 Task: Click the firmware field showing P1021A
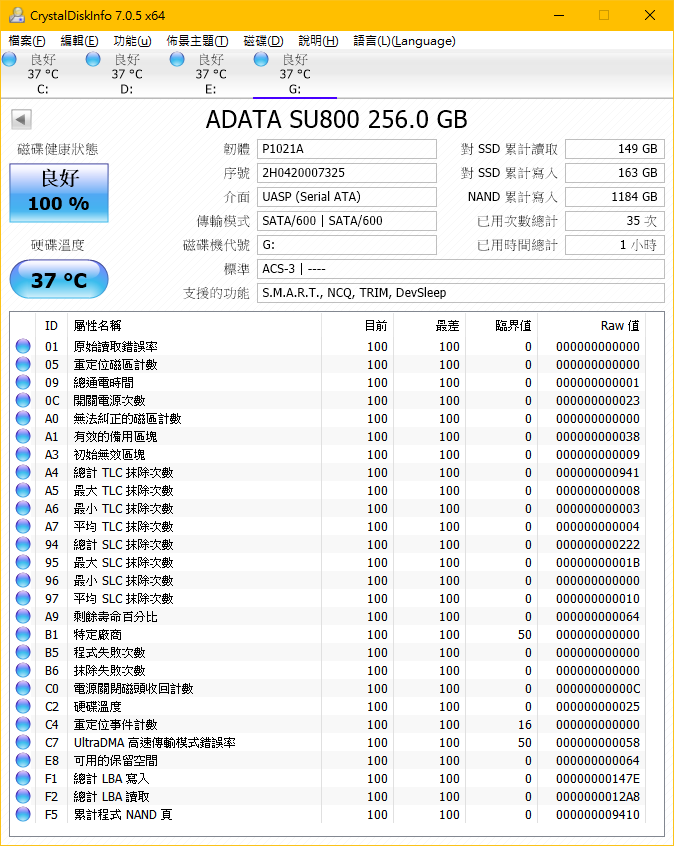pyautogui.click(x=346, y=149)
